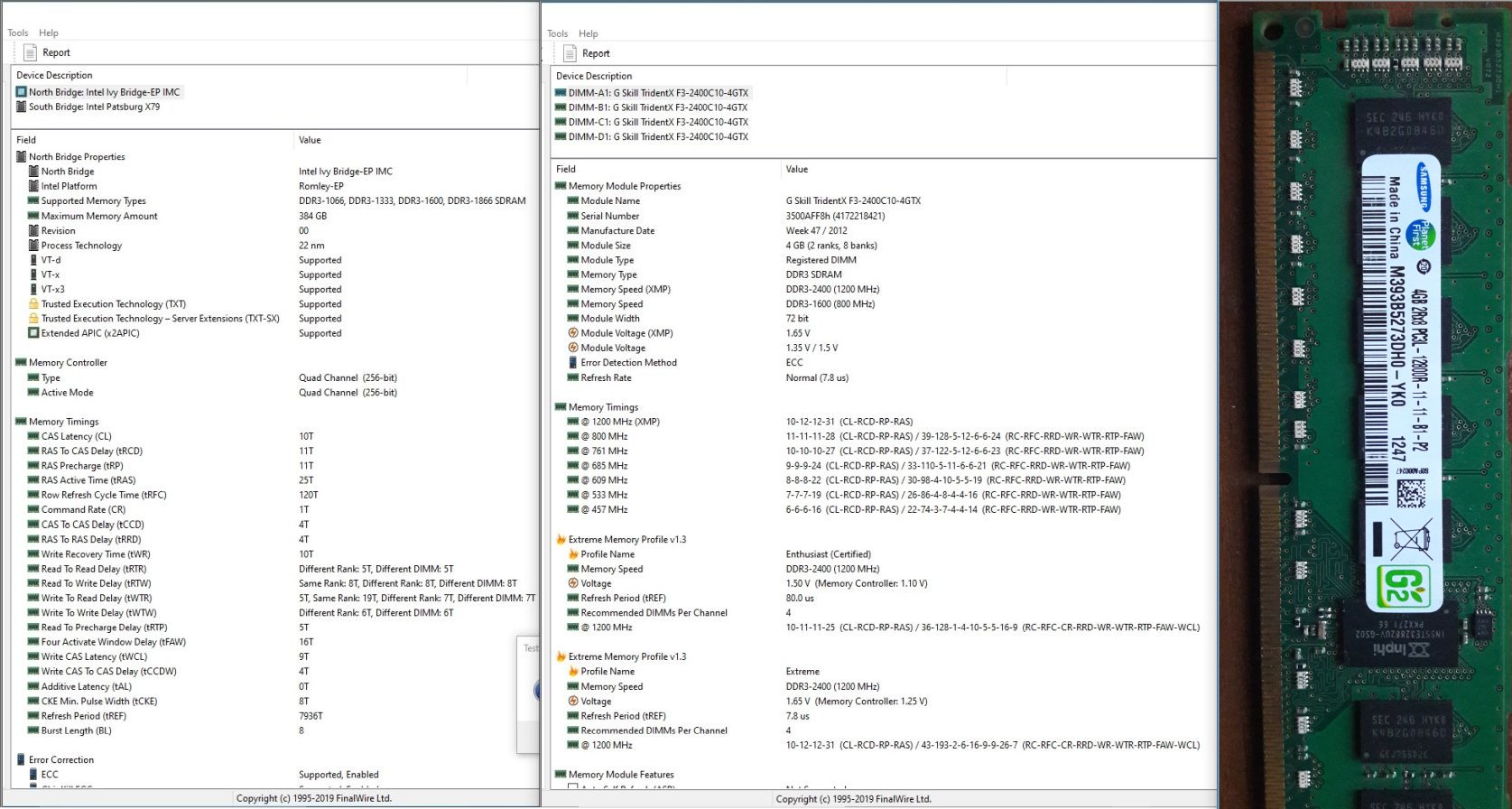Click the flame icon in the Enthusiast (Certified) Profile Name row

[x=573, y=554]
